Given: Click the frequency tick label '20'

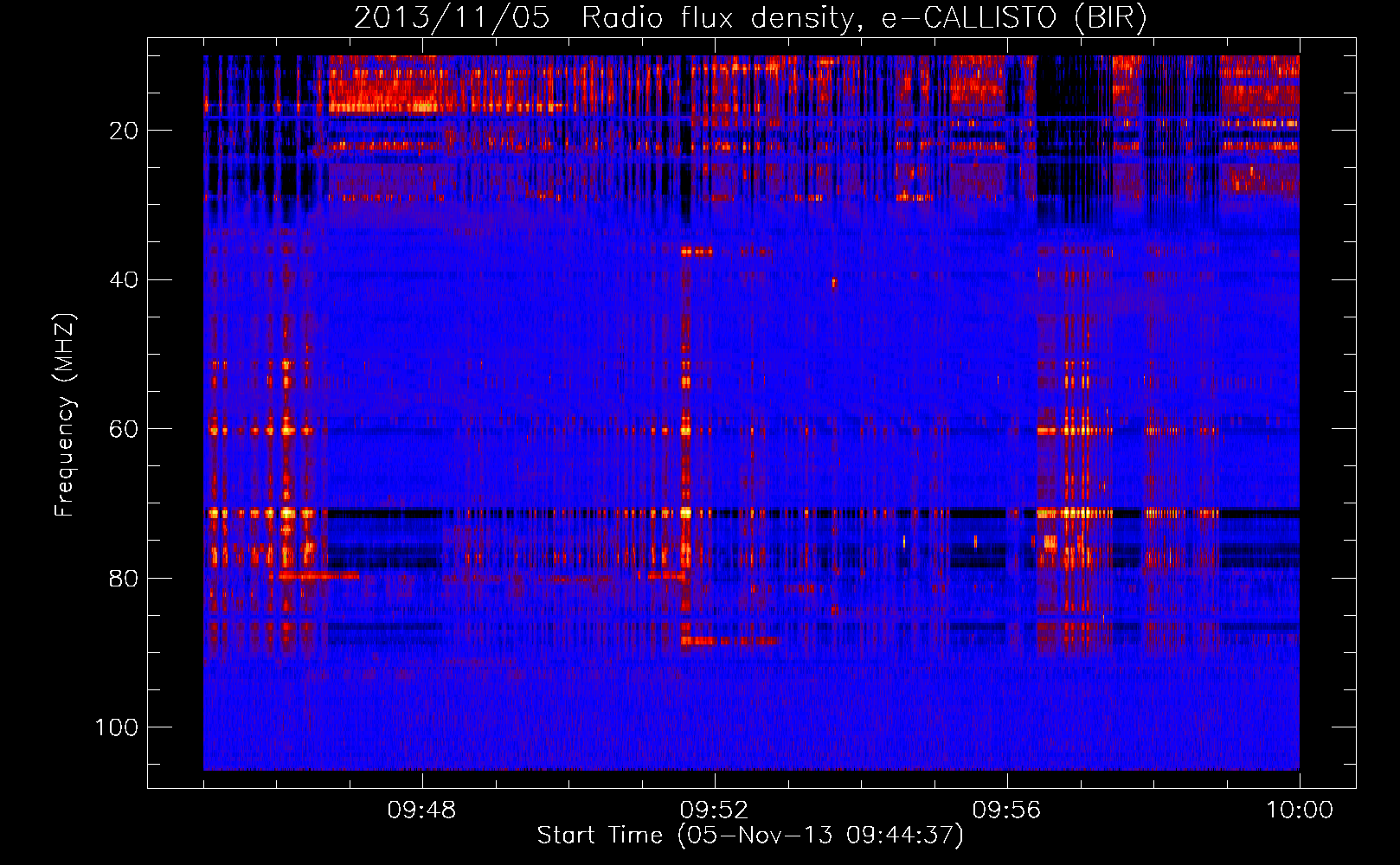Looking at the screenshot, I should coord(124,131).
